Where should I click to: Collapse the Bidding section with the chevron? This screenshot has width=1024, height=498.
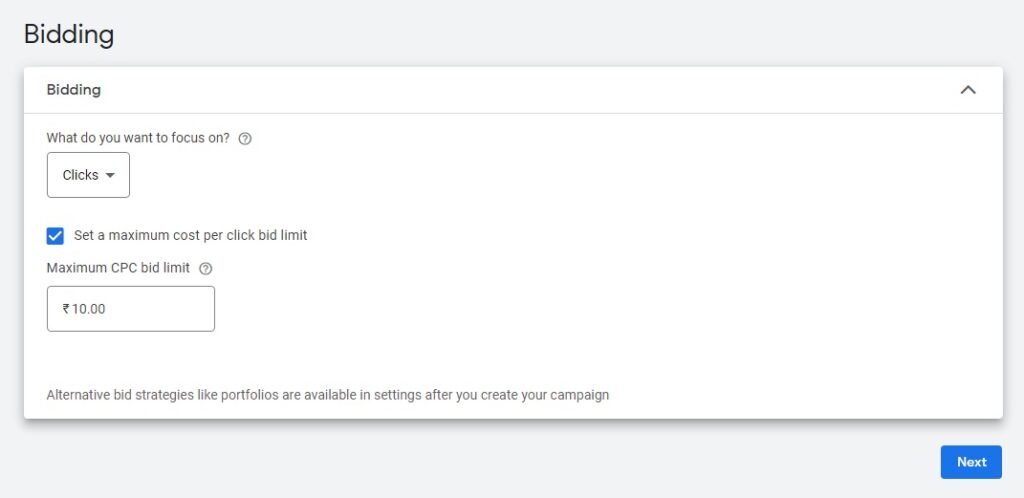(x=968, y=90)
